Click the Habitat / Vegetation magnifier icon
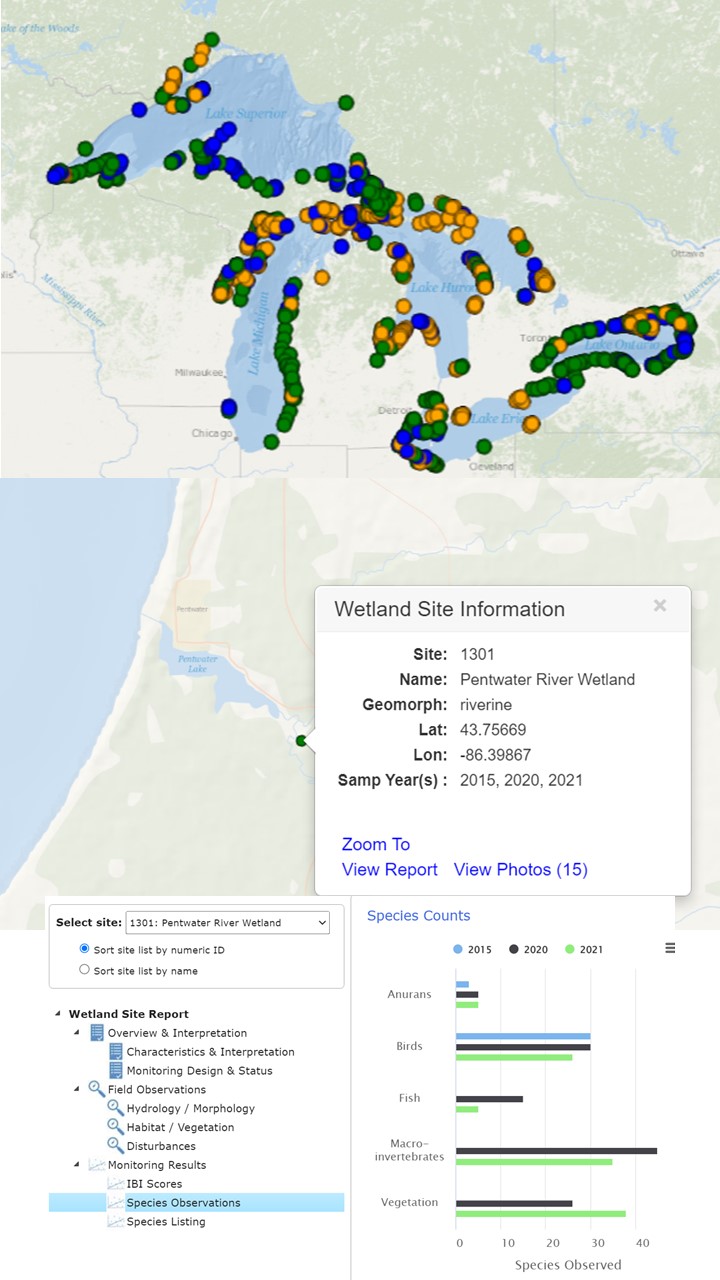This screenshot has height=1280, width=720. coord(116,1127)
